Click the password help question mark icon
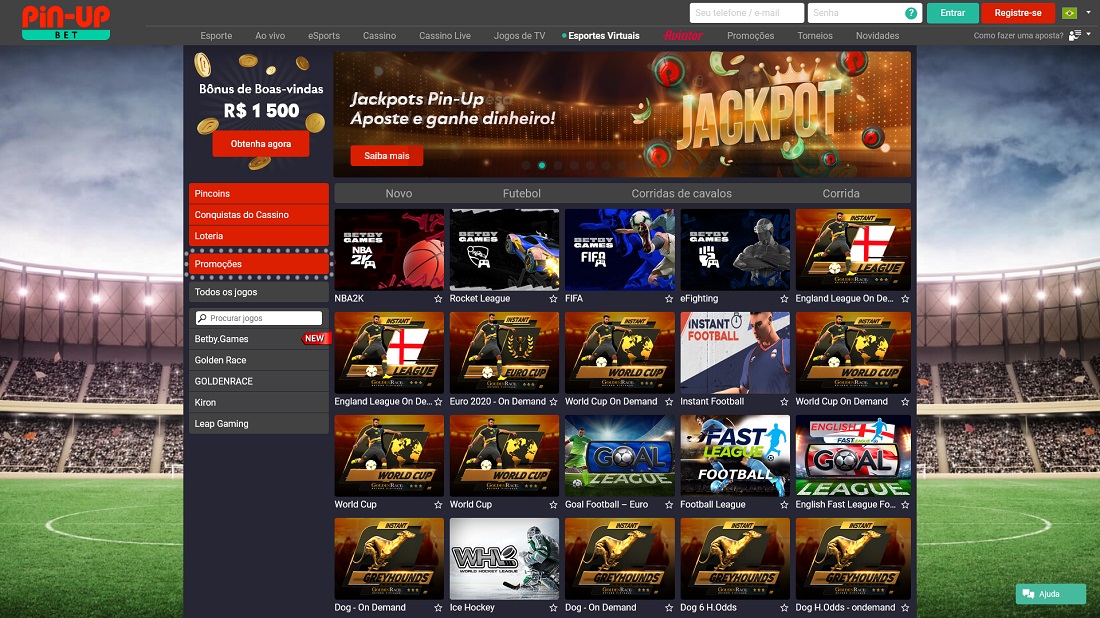The image size is (1100, 618). (910, 13)
